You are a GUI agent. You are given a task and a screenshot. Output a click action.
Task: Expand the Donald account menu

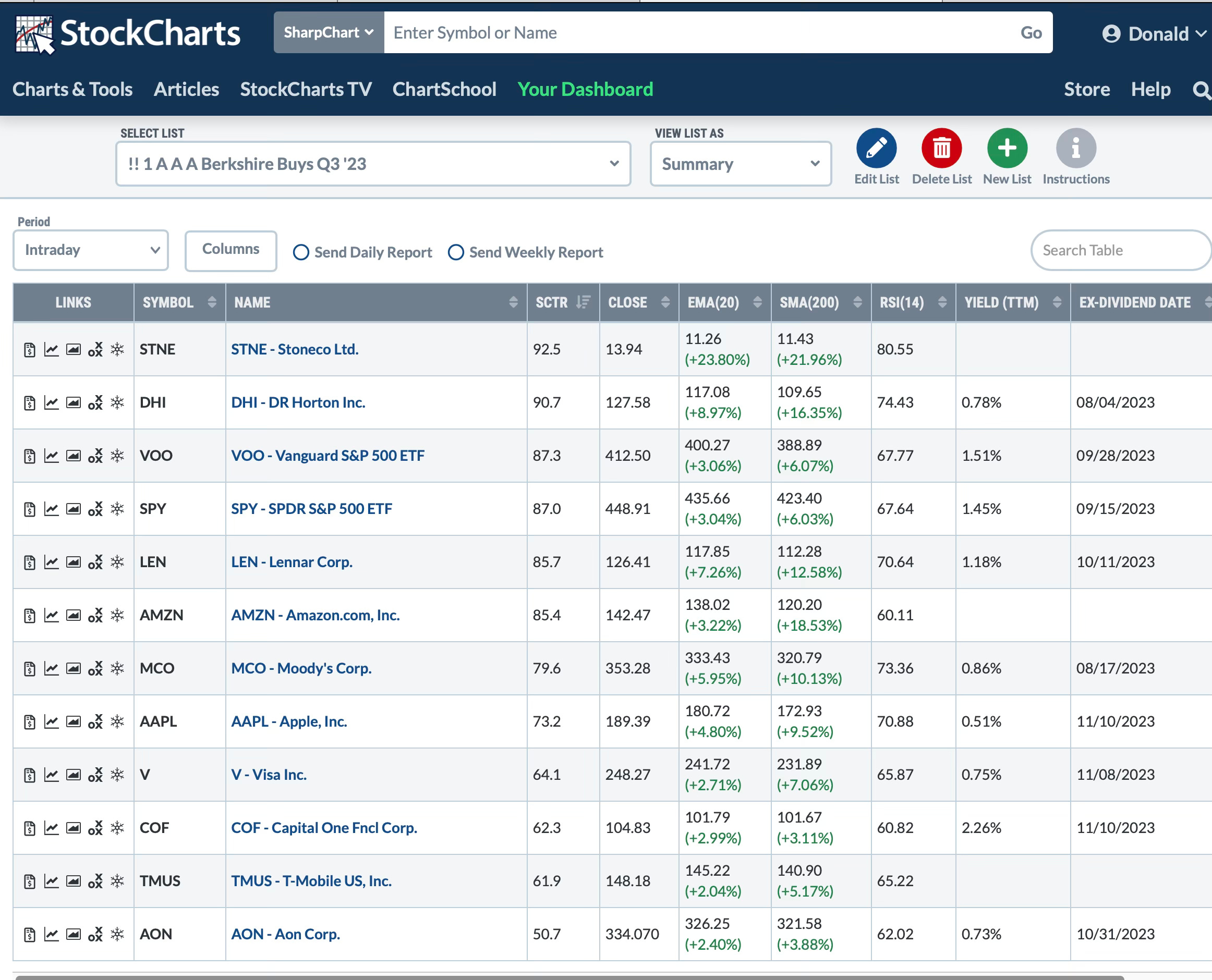[1155, 34]
